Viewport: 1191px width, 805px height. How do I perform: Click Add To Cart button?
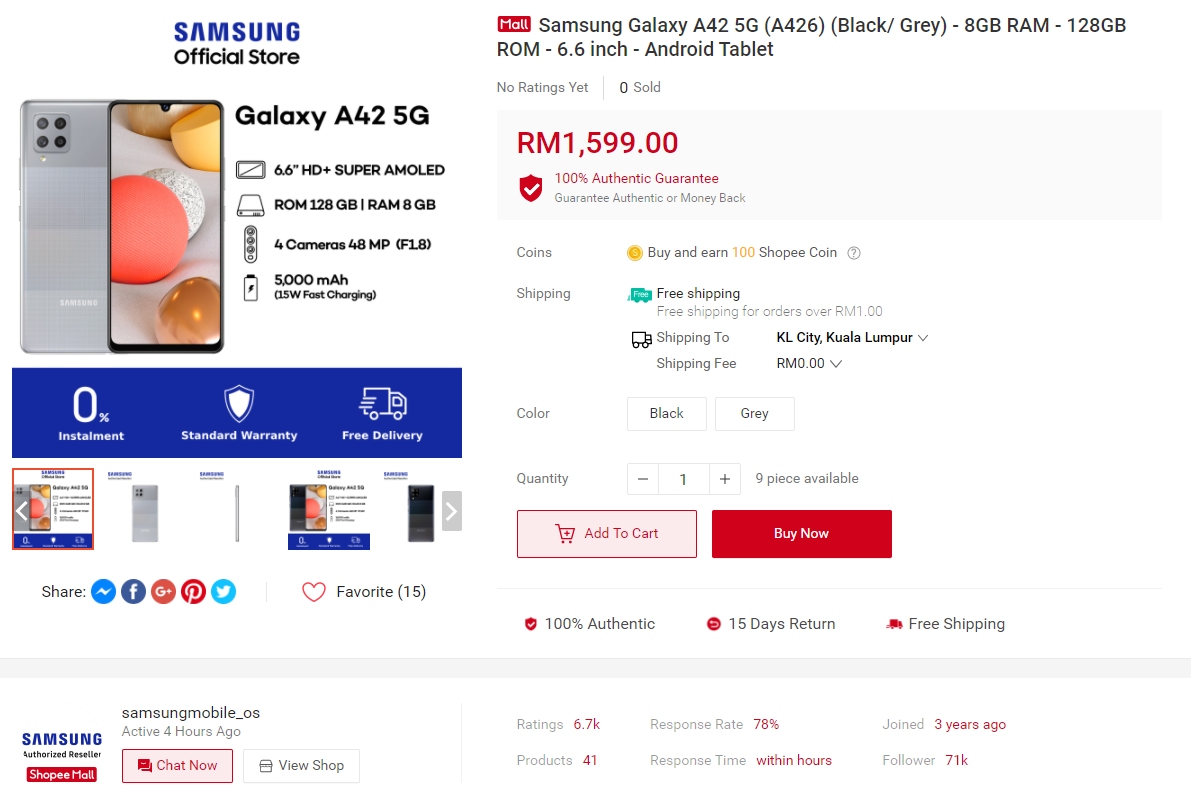coord(606,534)
